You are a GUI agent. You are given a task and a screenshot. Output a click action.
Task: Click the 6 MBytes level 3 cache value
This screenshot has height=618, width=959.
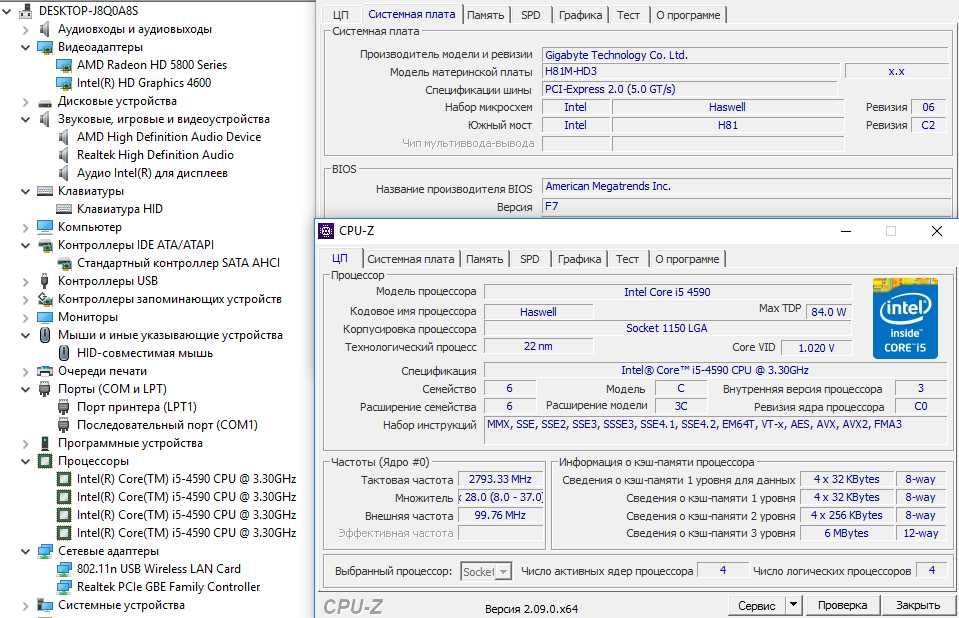point(846,534)
